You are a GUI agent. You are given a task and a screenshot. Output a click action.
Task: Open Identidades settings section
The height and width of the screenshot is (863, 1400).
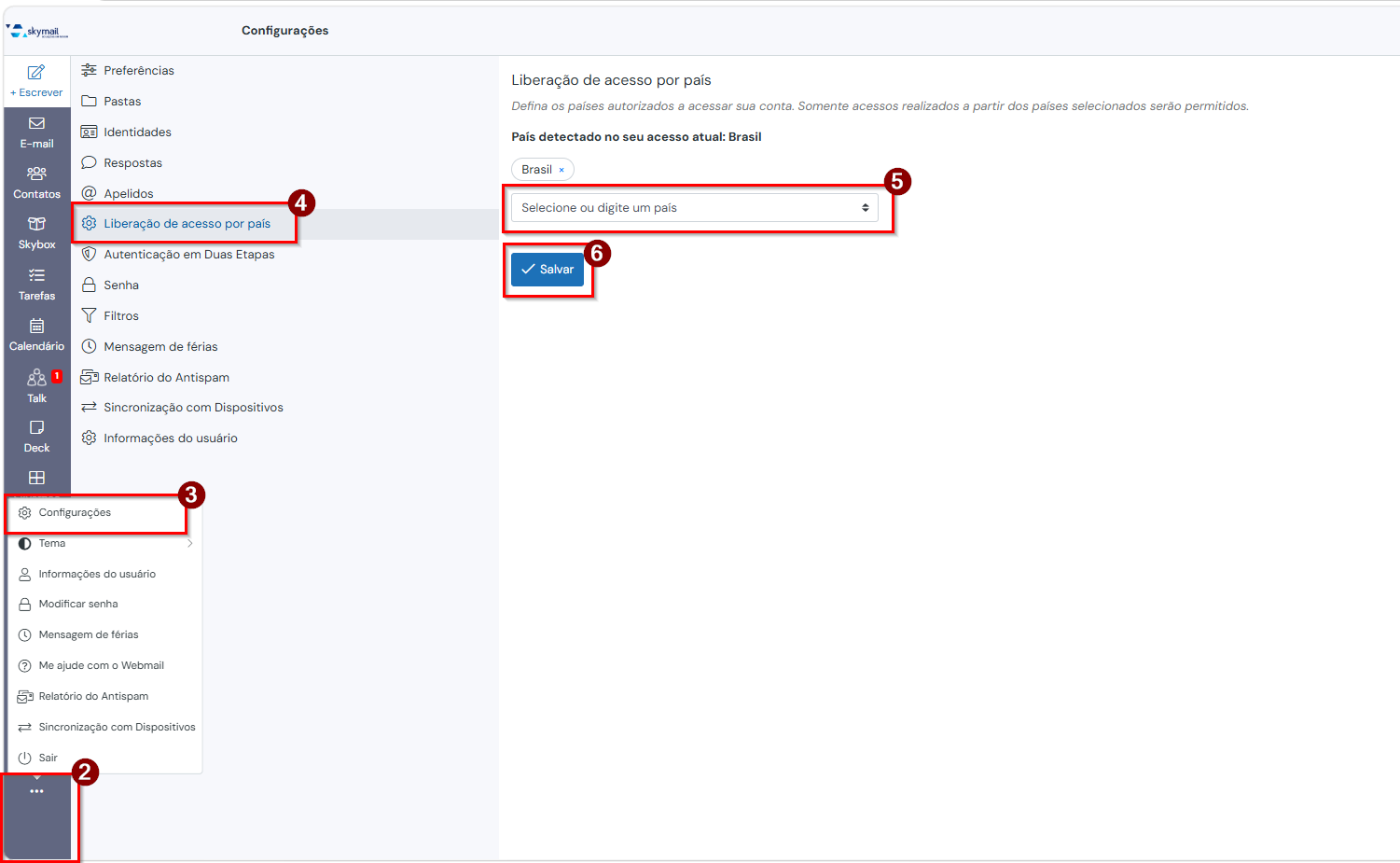(x=285, y=132)
